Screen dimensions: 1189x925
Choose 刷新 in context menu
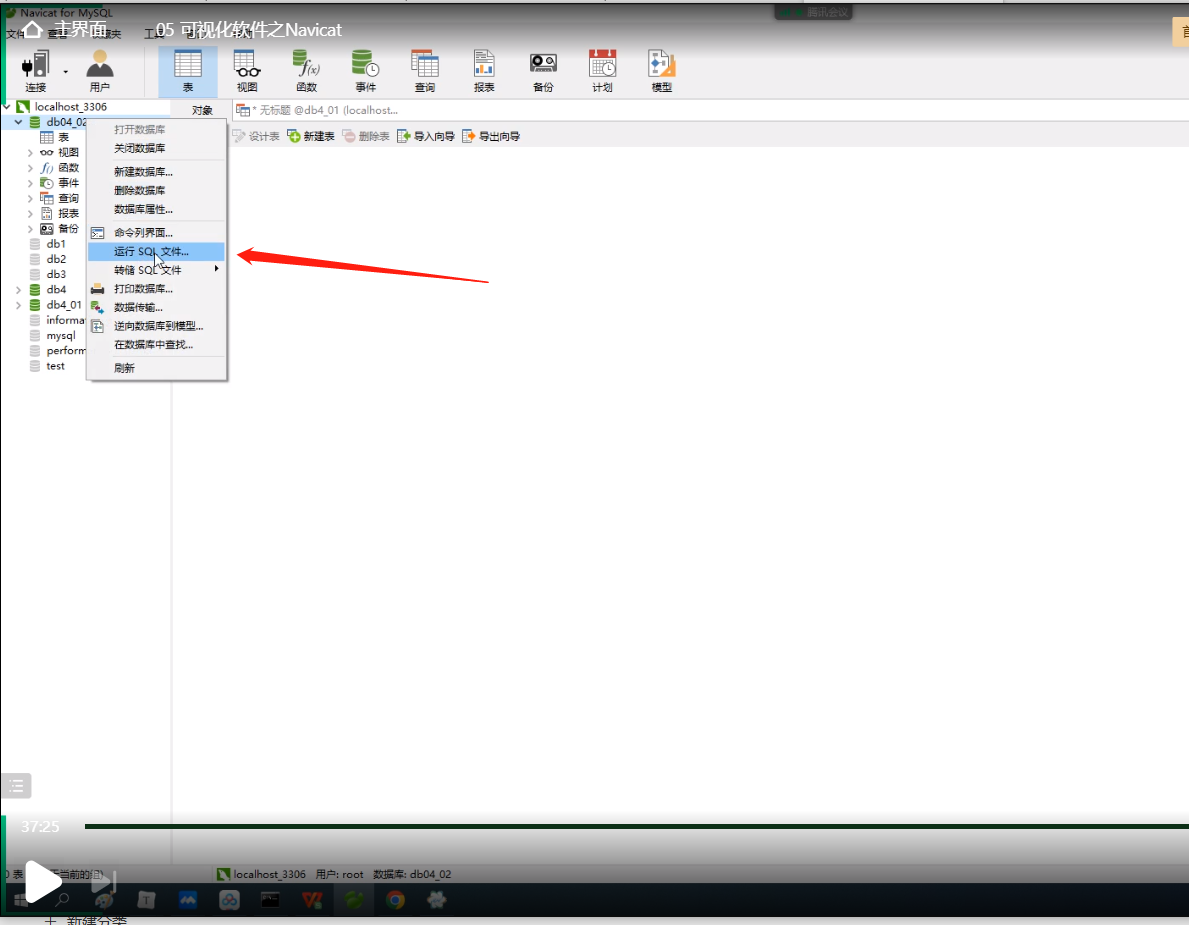pyautogui.click(x=156, y=368)
